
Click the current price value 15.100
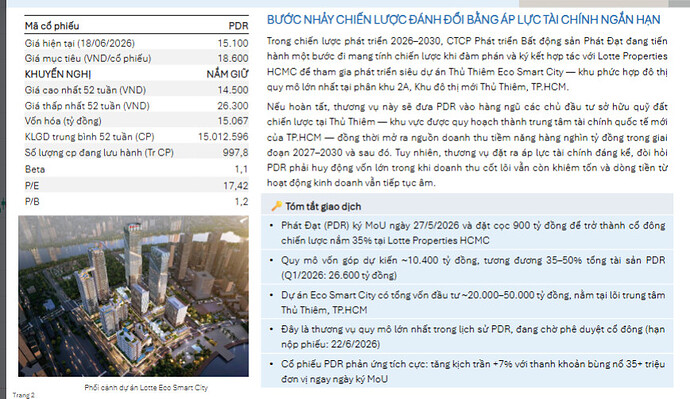233,43
